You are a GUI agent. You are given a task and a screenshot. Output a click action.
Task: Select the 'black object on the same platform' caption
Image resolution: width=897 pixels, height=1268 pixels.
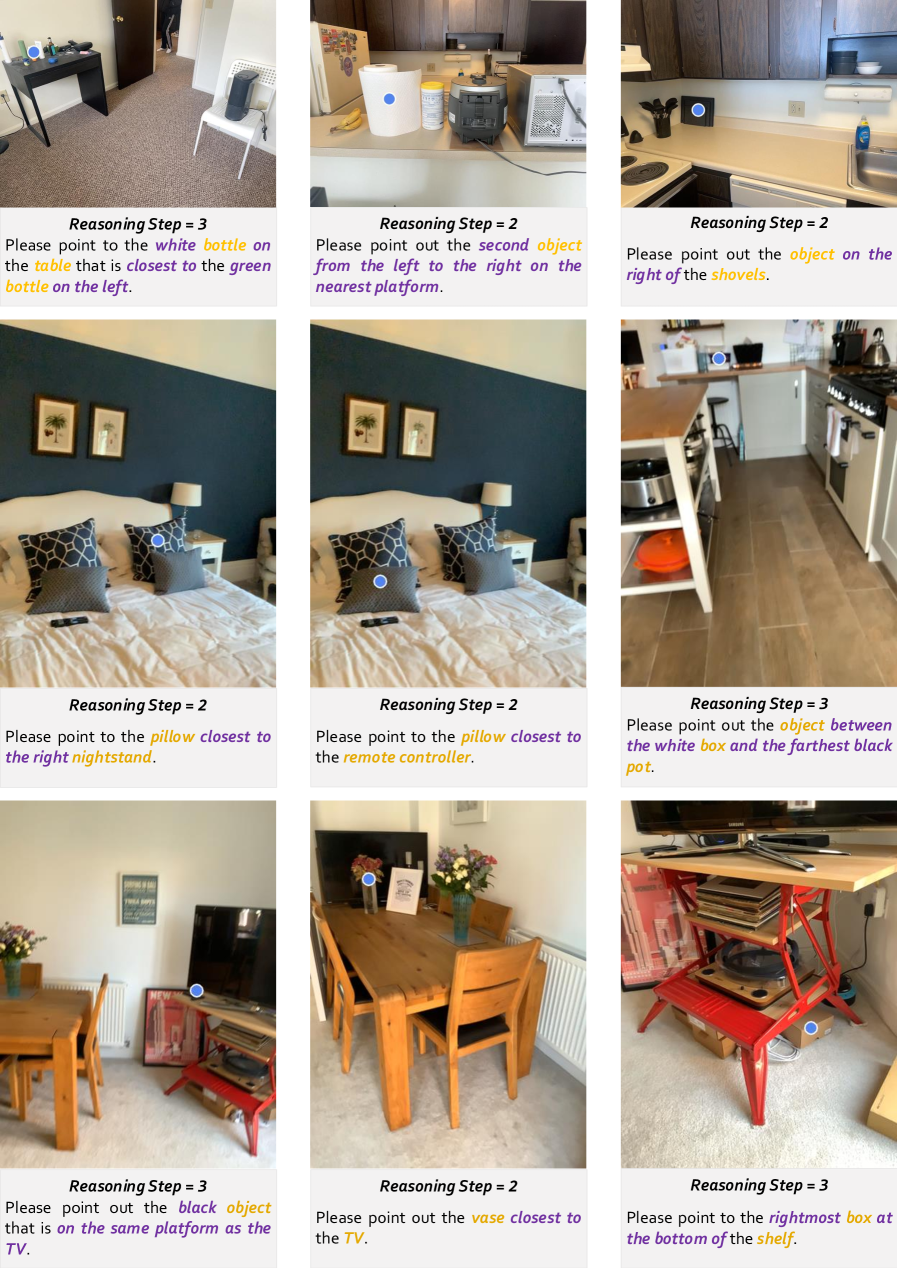[138, 1228]
